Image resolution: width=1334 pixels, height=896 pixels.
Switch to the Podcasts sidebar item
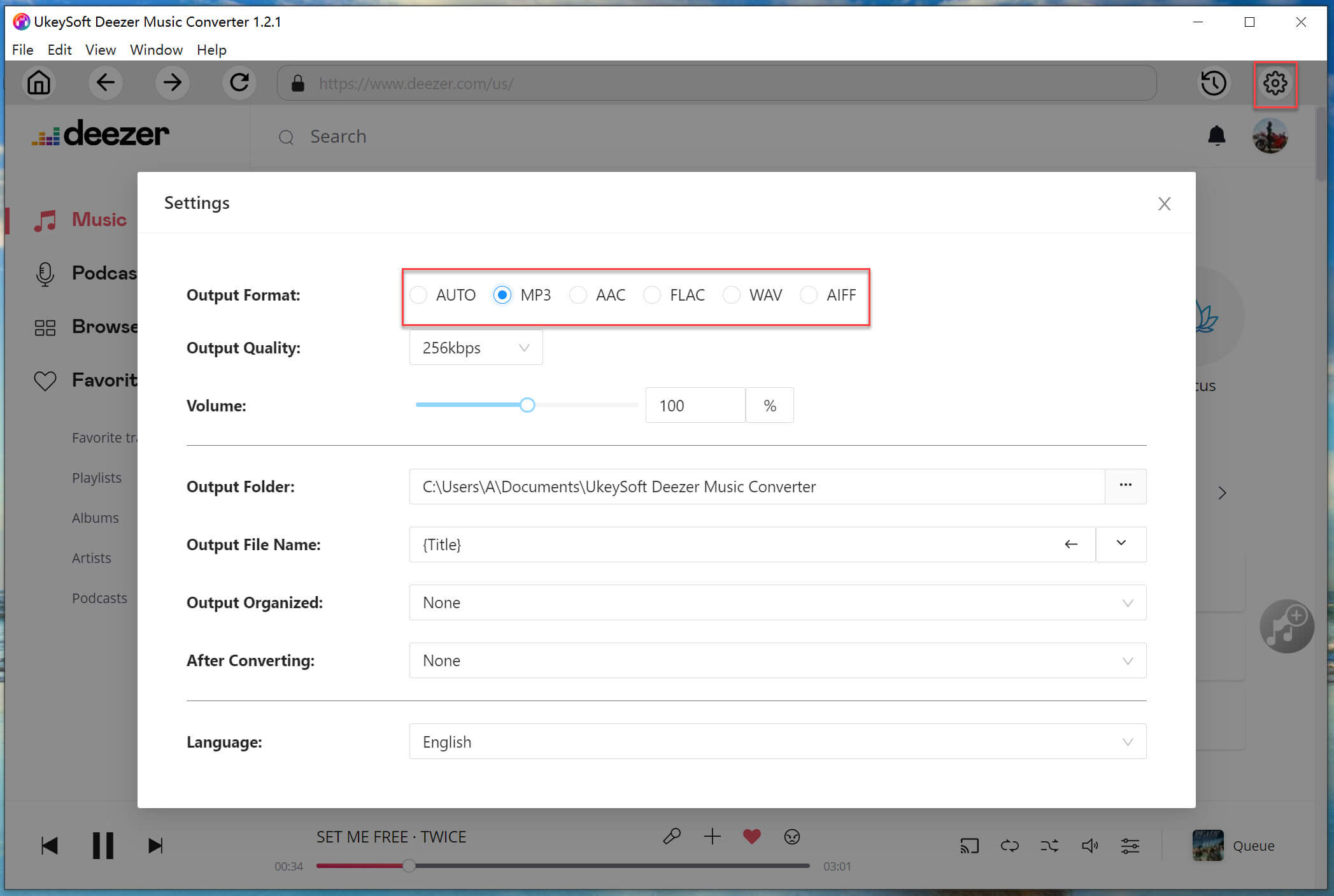pyautogui.click(x=99, y=597)
